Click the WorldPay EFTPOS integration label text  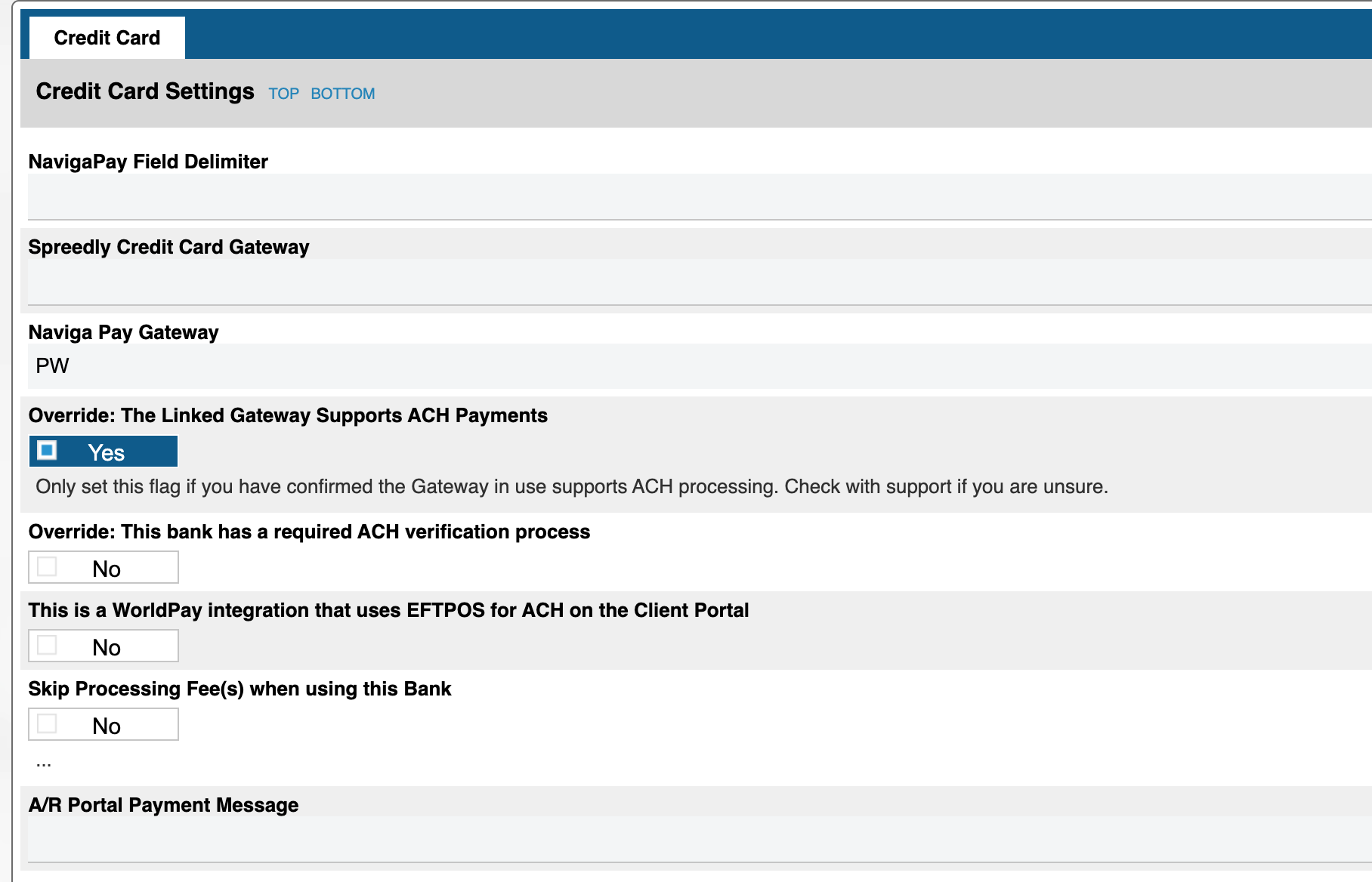[388, 610]
